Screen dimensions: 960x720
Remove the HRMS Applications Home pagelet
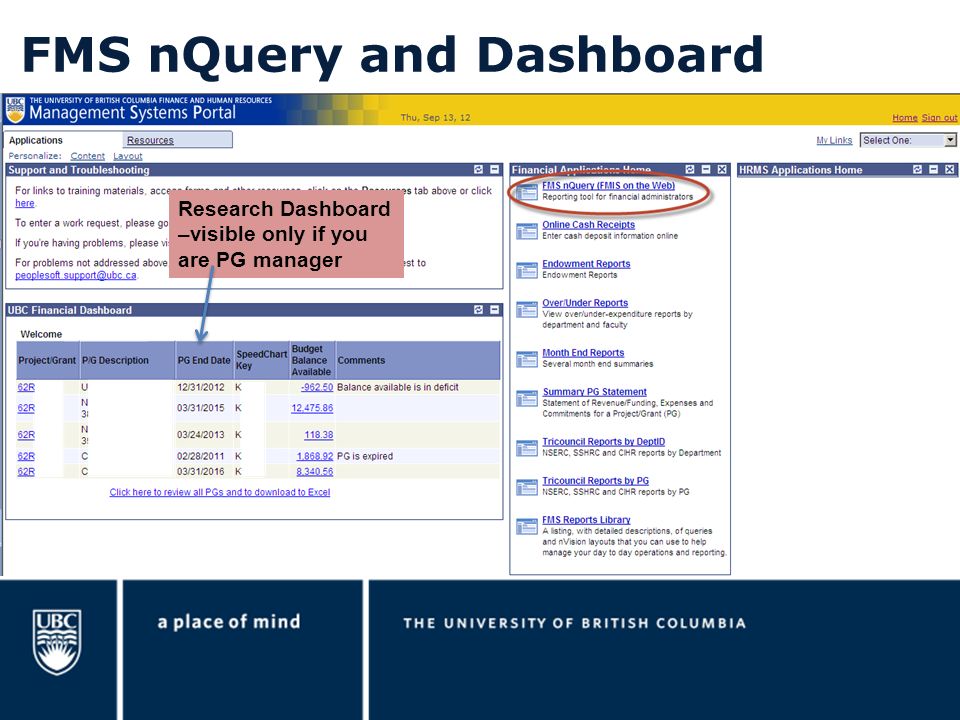949,170
